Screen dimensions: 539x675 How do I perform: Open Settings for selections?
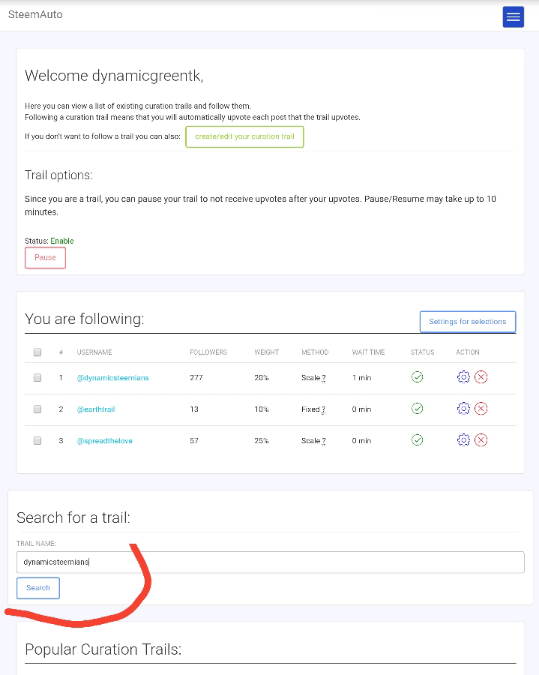coord(468,322)
